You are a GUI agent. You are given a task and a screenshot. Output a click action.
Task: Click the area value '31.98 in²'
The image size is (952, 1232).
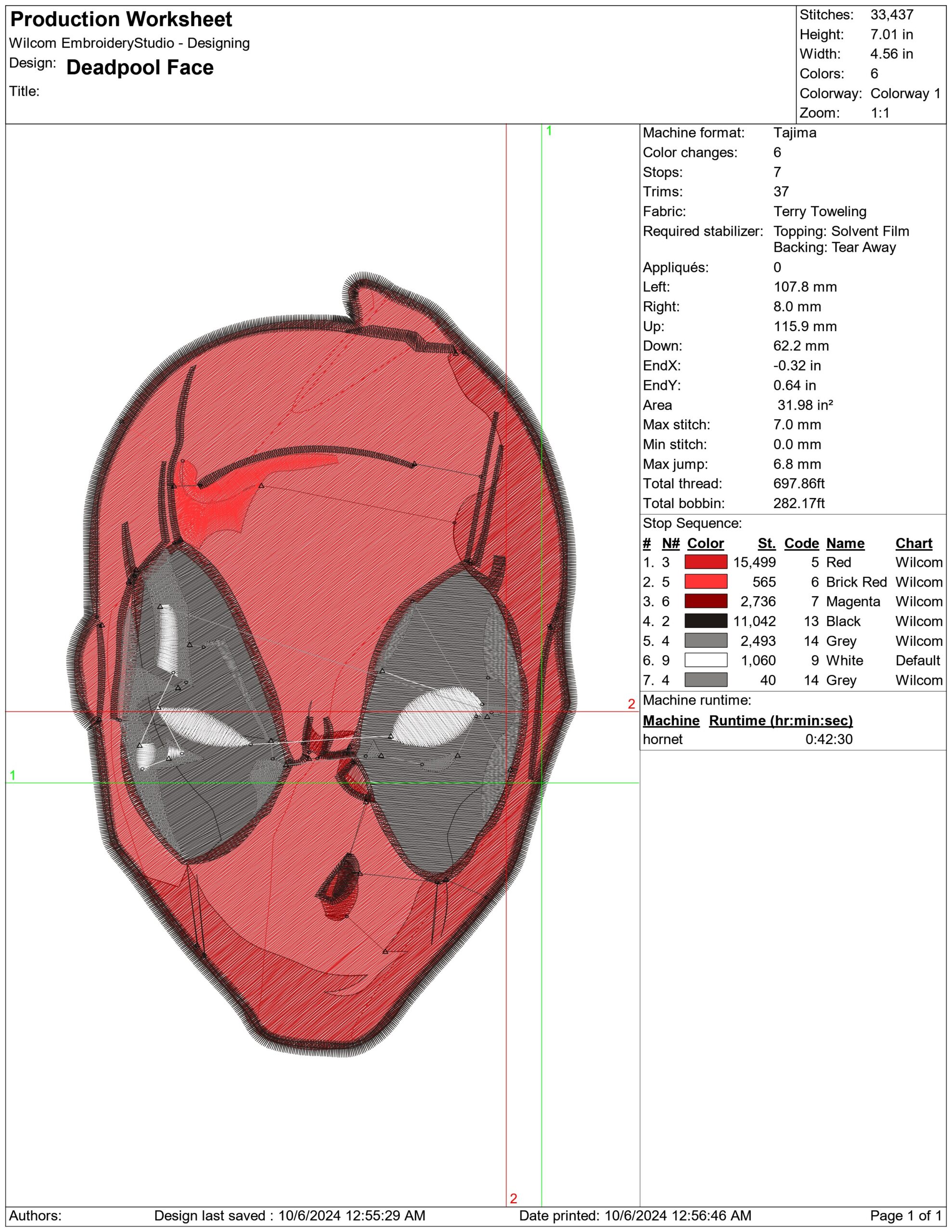coord(805,405)
